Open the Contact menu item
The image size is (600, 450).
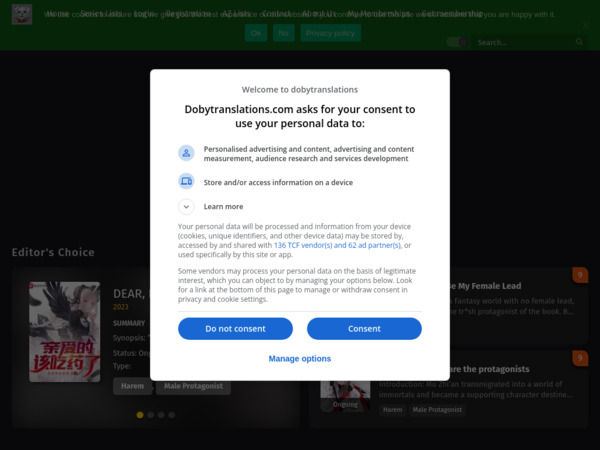pyautogui.click(x=276, y=14)
